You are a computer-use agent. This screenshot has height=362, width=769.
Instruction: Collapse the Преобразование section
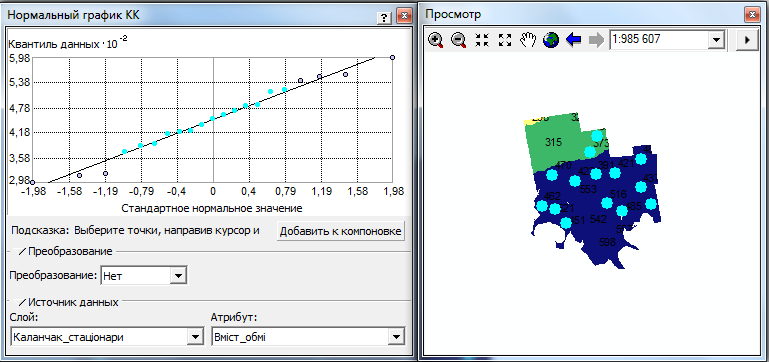click(20, 252)
